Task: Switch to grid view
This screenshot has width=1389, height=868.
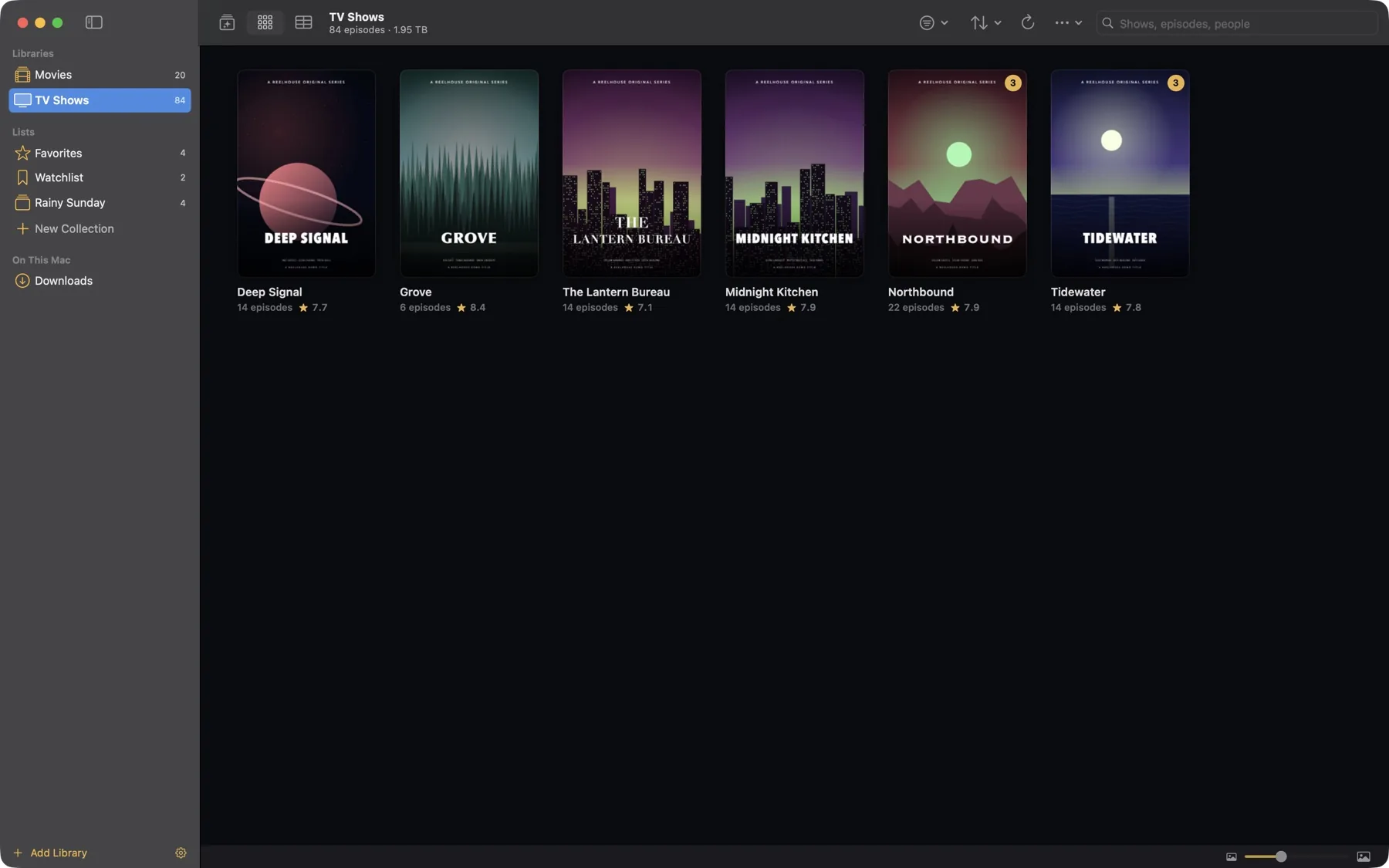Action: coord(265,22)
